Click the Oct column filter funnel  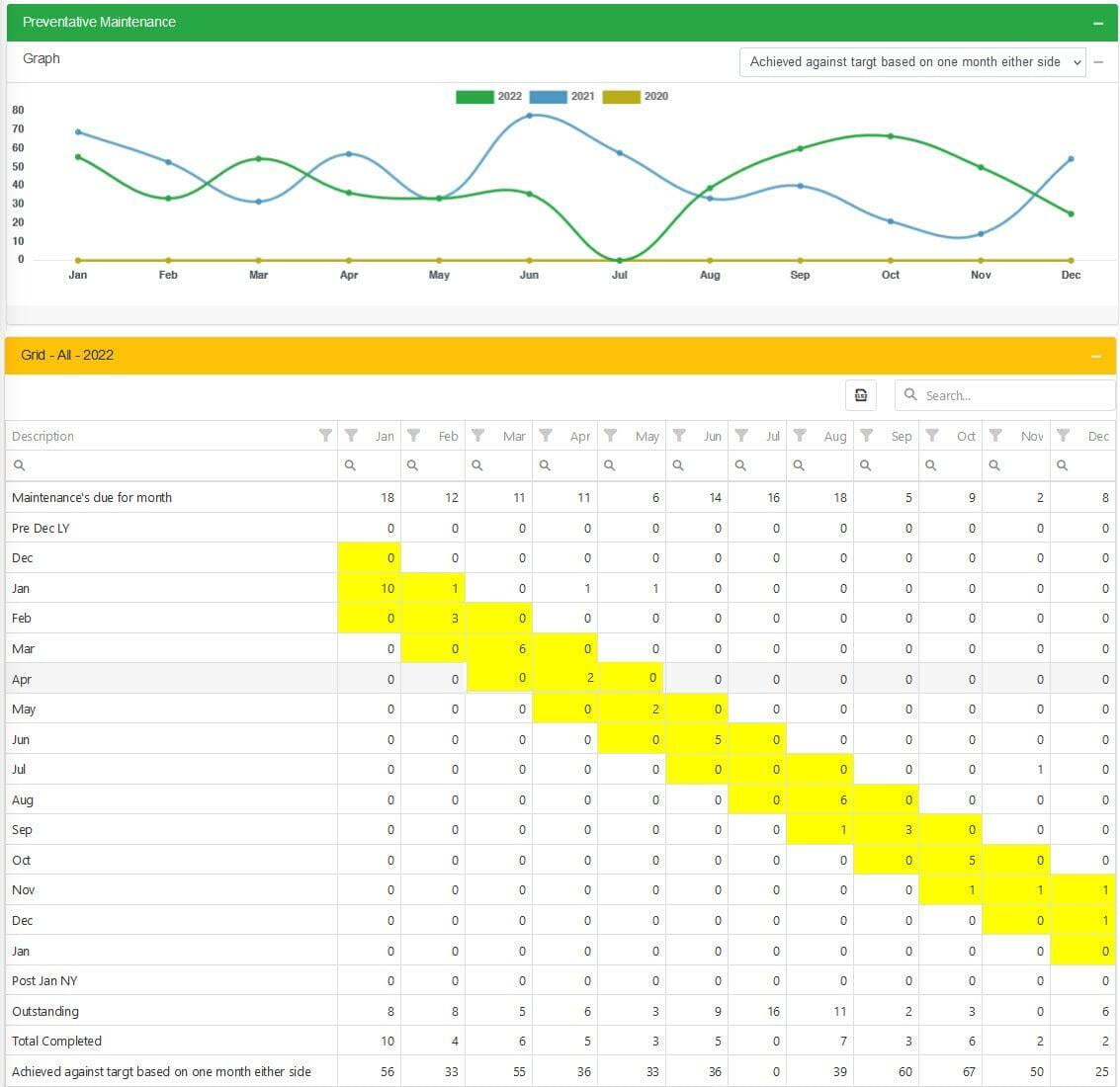tap(931, 436)
